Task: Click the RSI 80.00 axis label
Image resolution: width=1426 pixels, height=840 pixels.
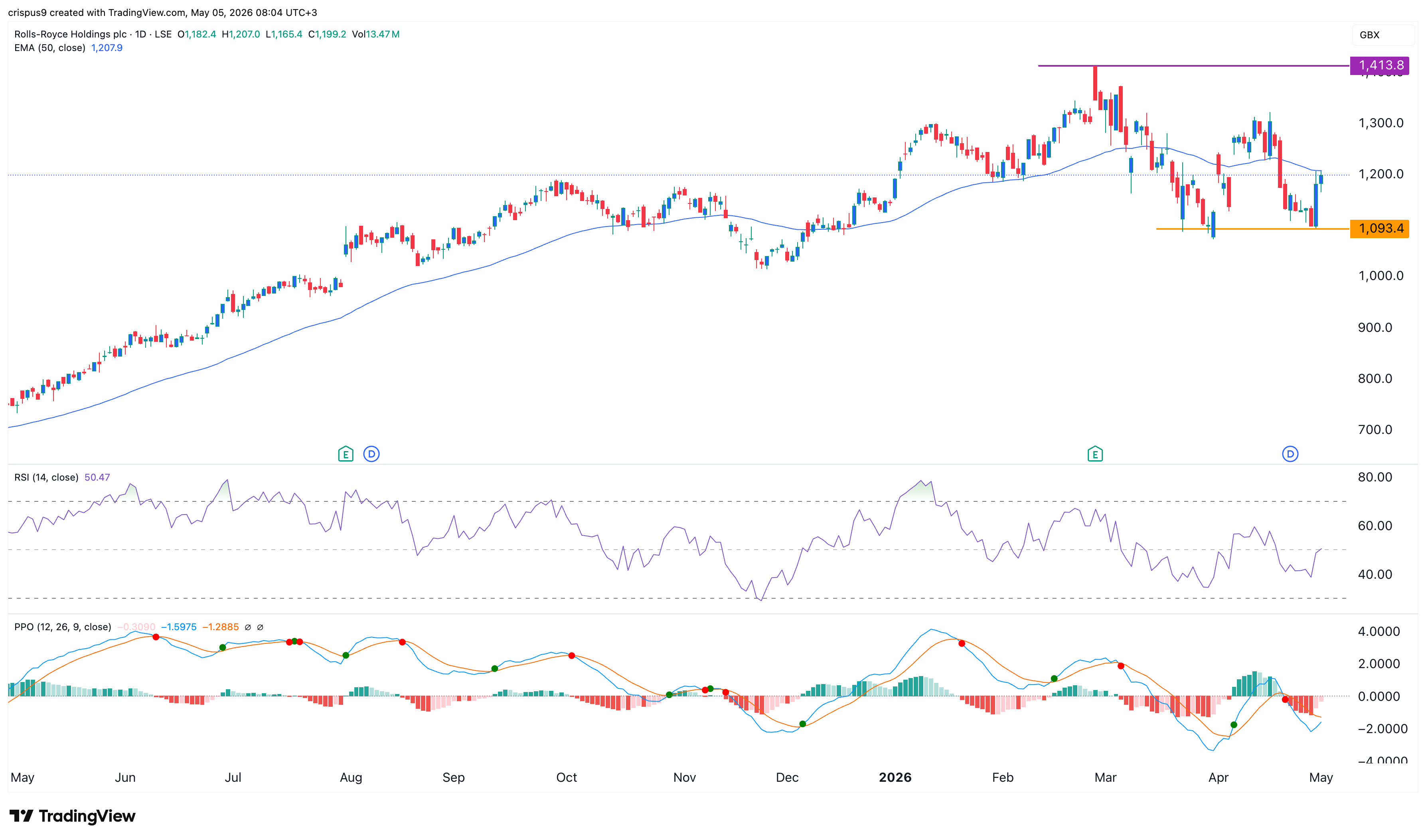Action: (x=1375, y=477)
